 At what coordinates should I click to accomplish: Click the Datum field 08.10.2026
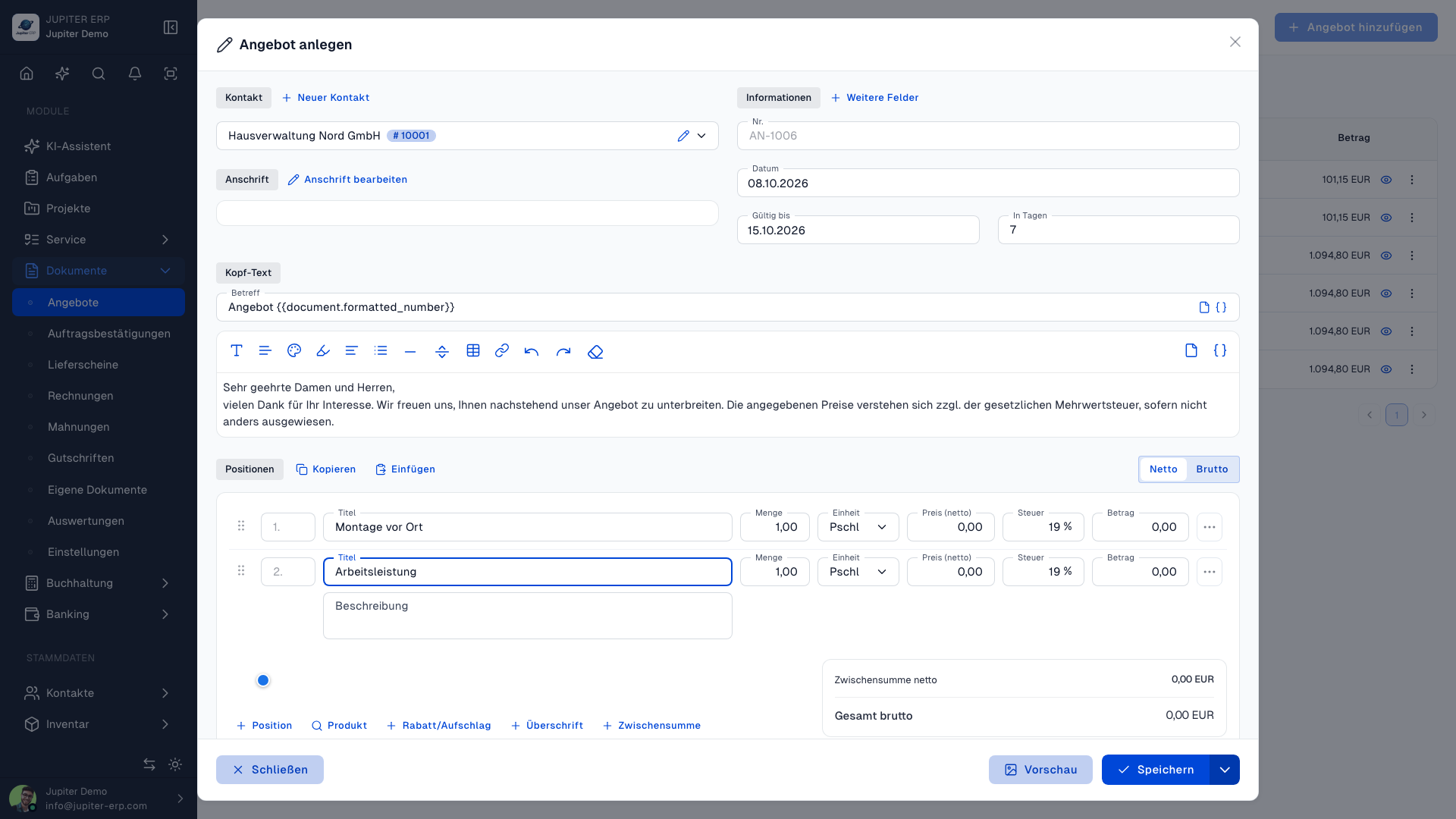(988, 183)
